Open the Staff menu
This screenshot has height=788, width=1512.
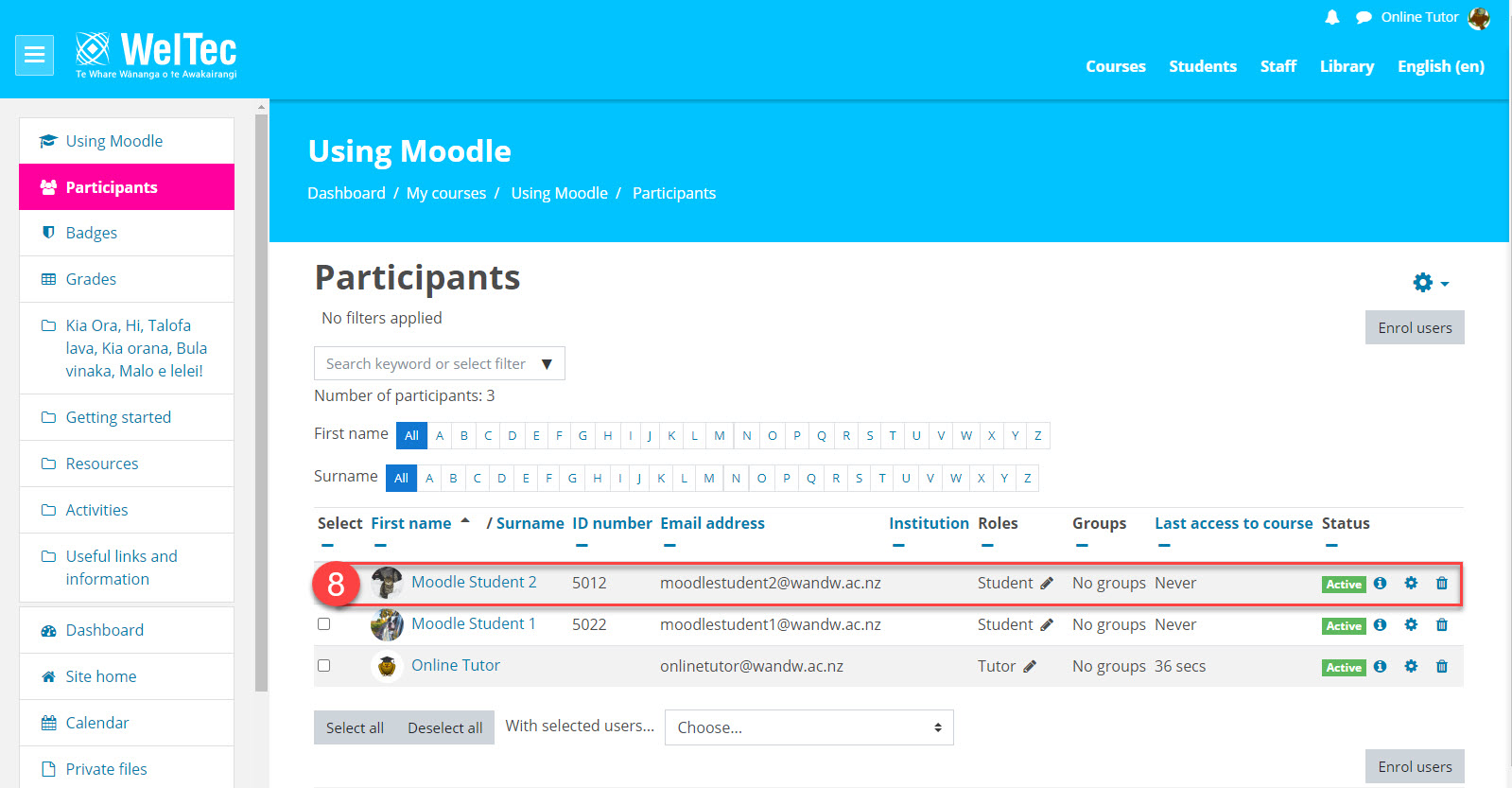click(x=1278, y=66)
